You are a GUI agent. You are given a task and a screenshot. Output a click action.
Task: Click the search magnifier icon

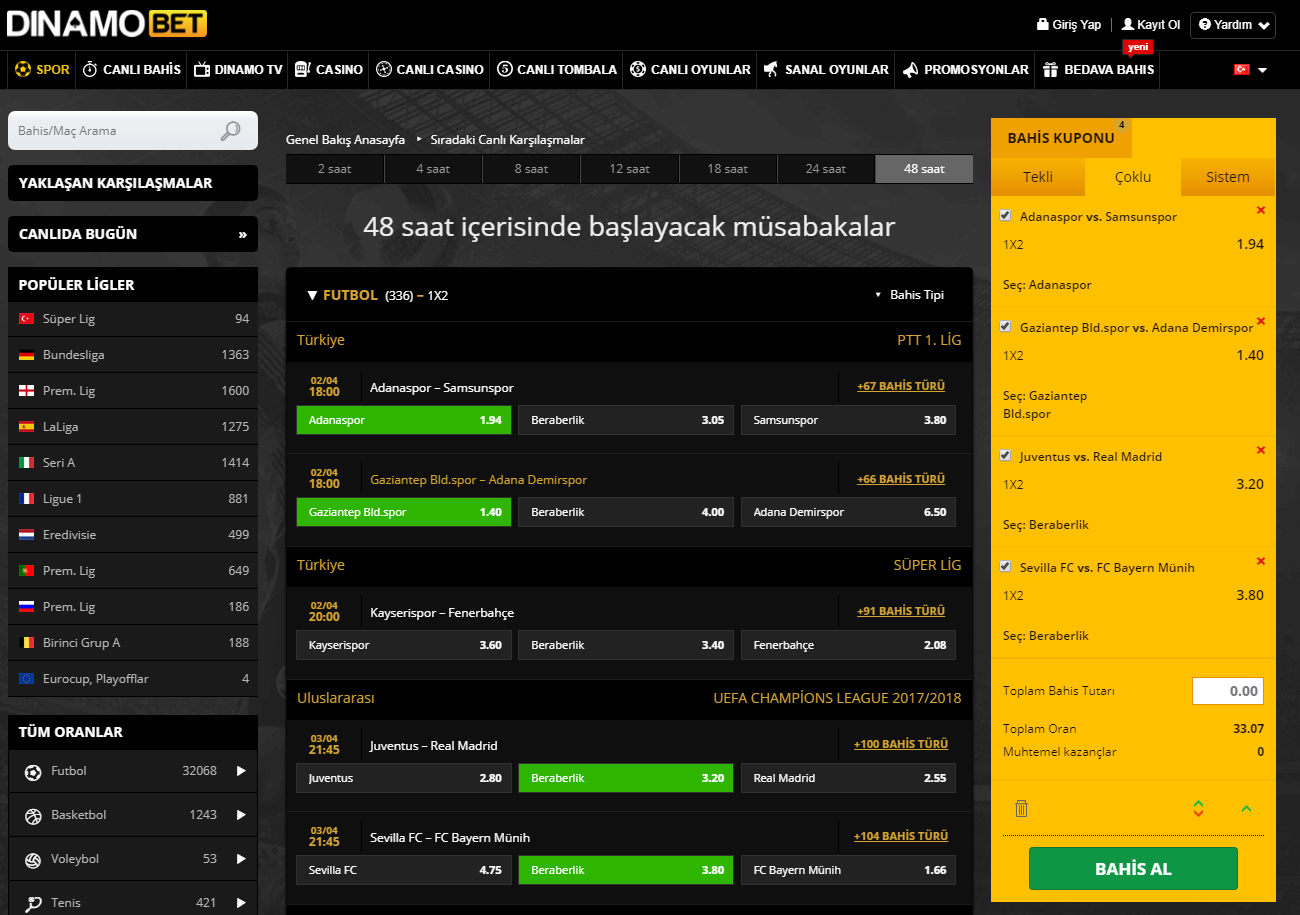pyautogui.click(x=231, y=130)
